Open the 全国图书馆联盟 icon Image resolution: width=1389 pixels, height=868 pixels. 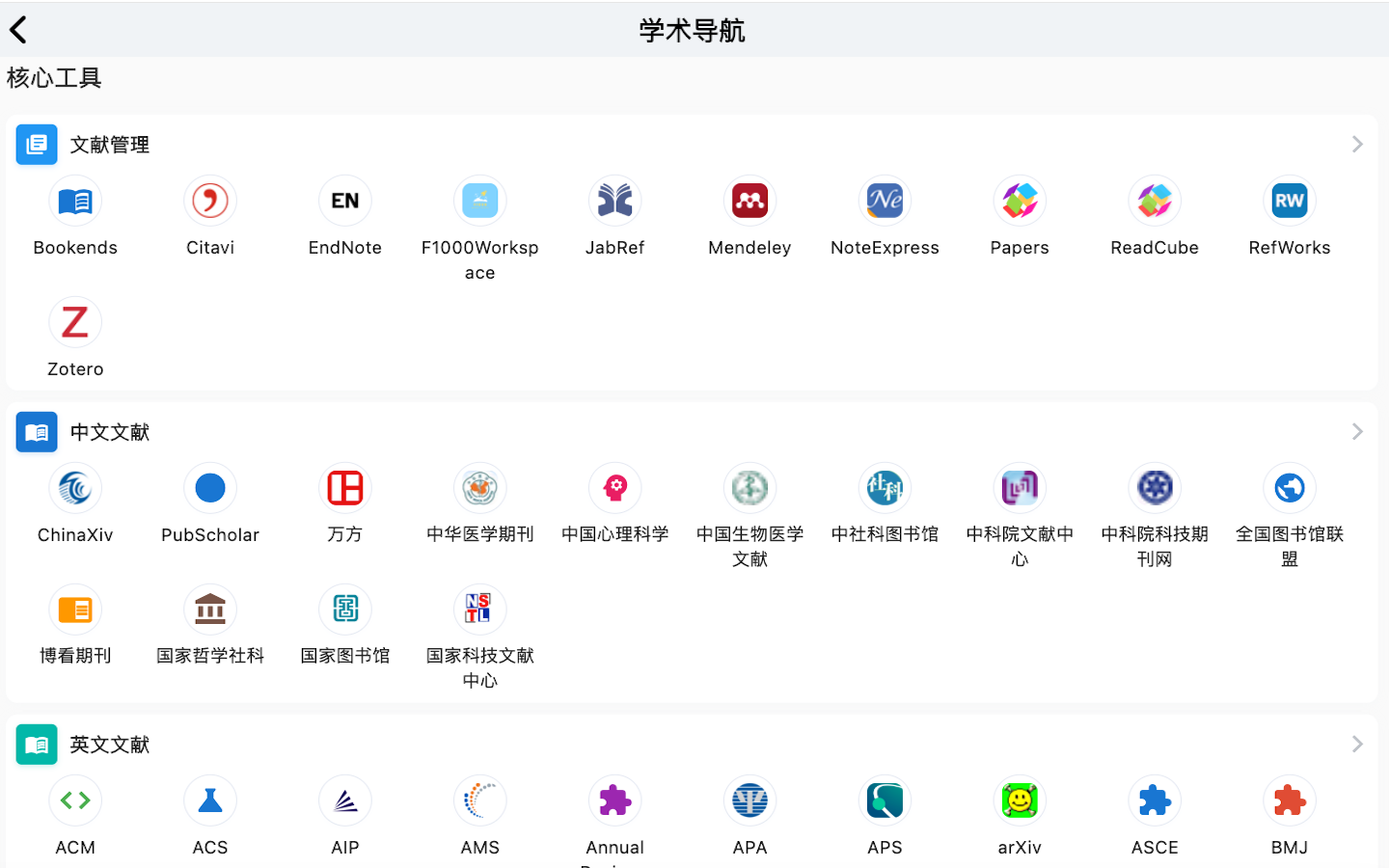[x=1290, y=488]
